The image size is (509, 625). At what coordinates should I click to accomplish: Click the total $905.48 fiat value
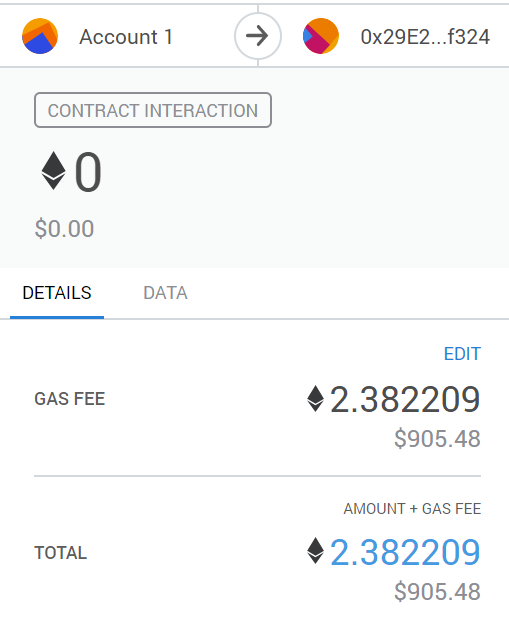click(x=437, y=592)
